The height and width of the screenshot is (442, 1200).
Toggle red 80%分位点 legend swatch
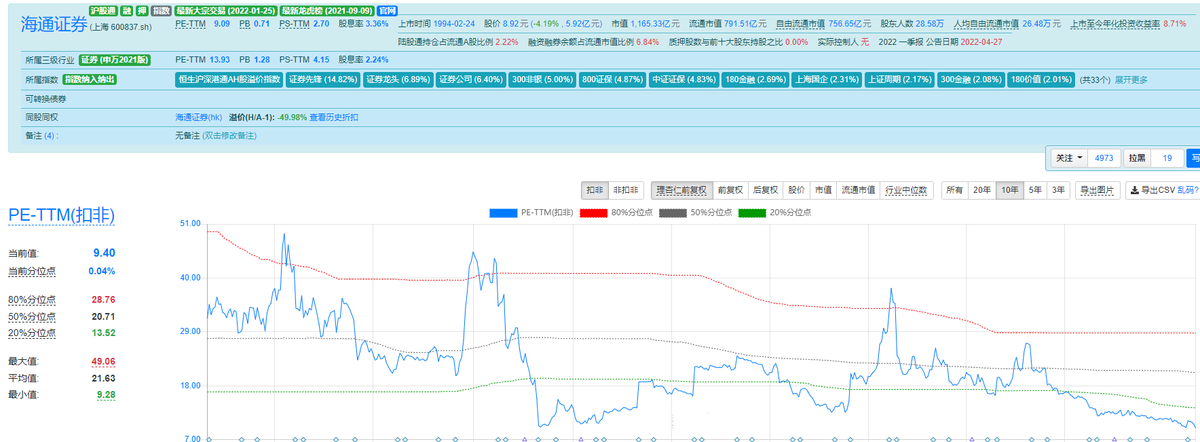(595, 212)
